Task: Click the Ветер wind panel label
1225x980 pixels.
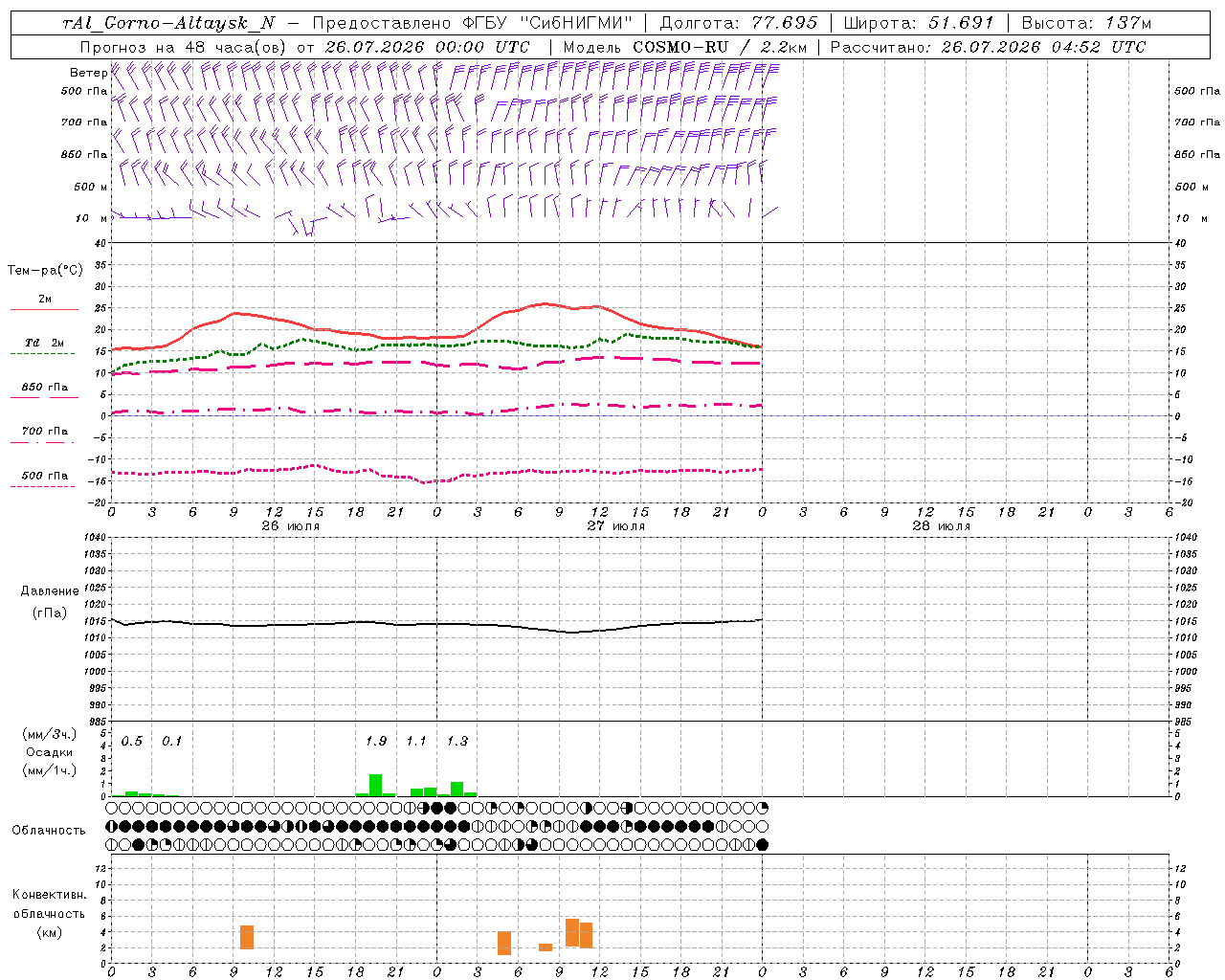Action: pos(88,73)
